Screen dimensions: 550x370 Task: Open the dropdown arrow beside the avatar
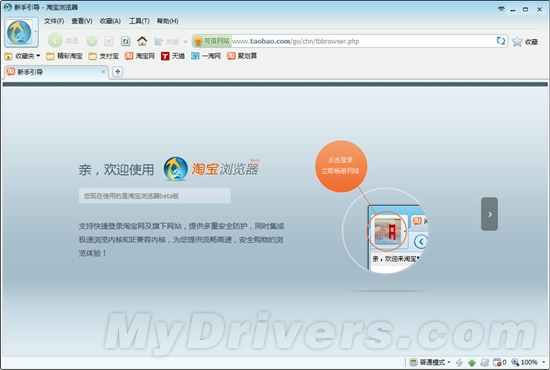pyautogui.click(x=35, y=32)
